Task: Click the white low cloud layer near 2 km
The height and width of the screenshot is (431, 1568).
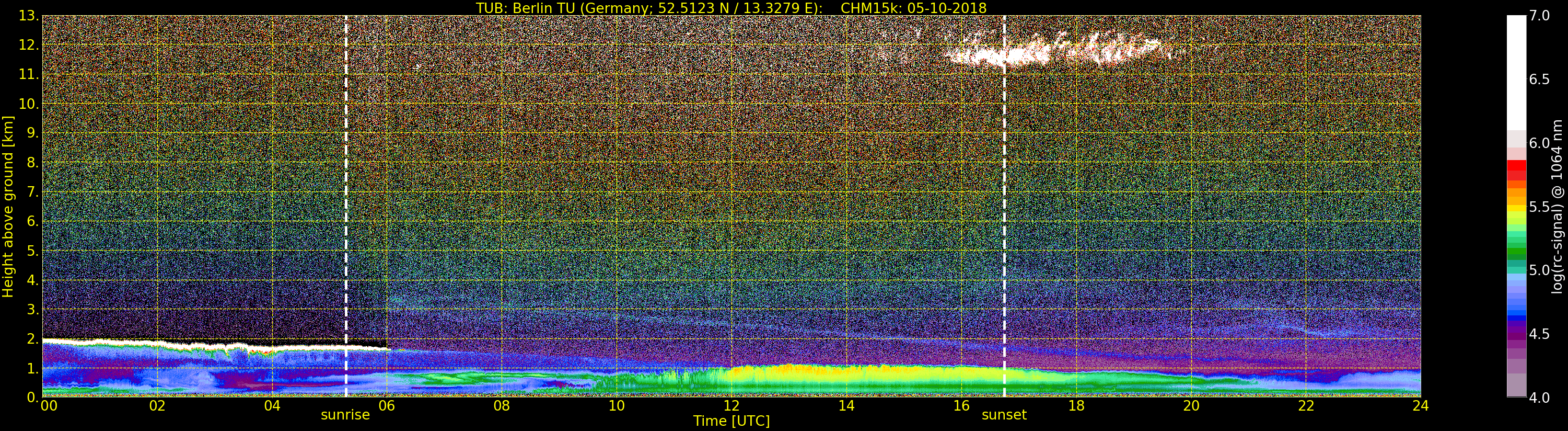Action: coord(216,345)
